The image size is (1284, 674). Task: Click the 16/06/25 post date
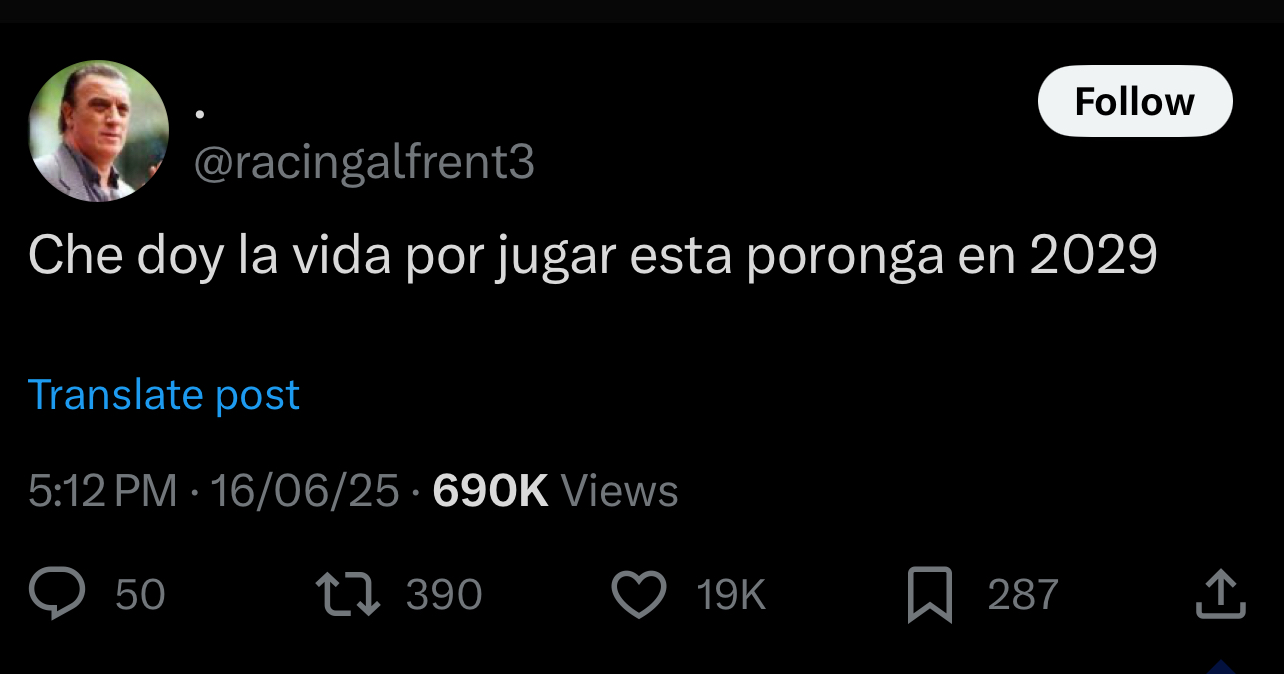[304, 491]
